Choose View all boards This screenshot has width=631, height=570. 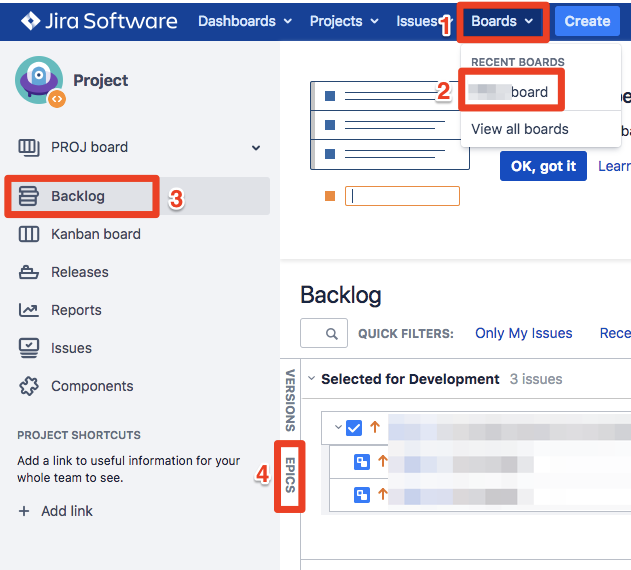tap(520, 129)
